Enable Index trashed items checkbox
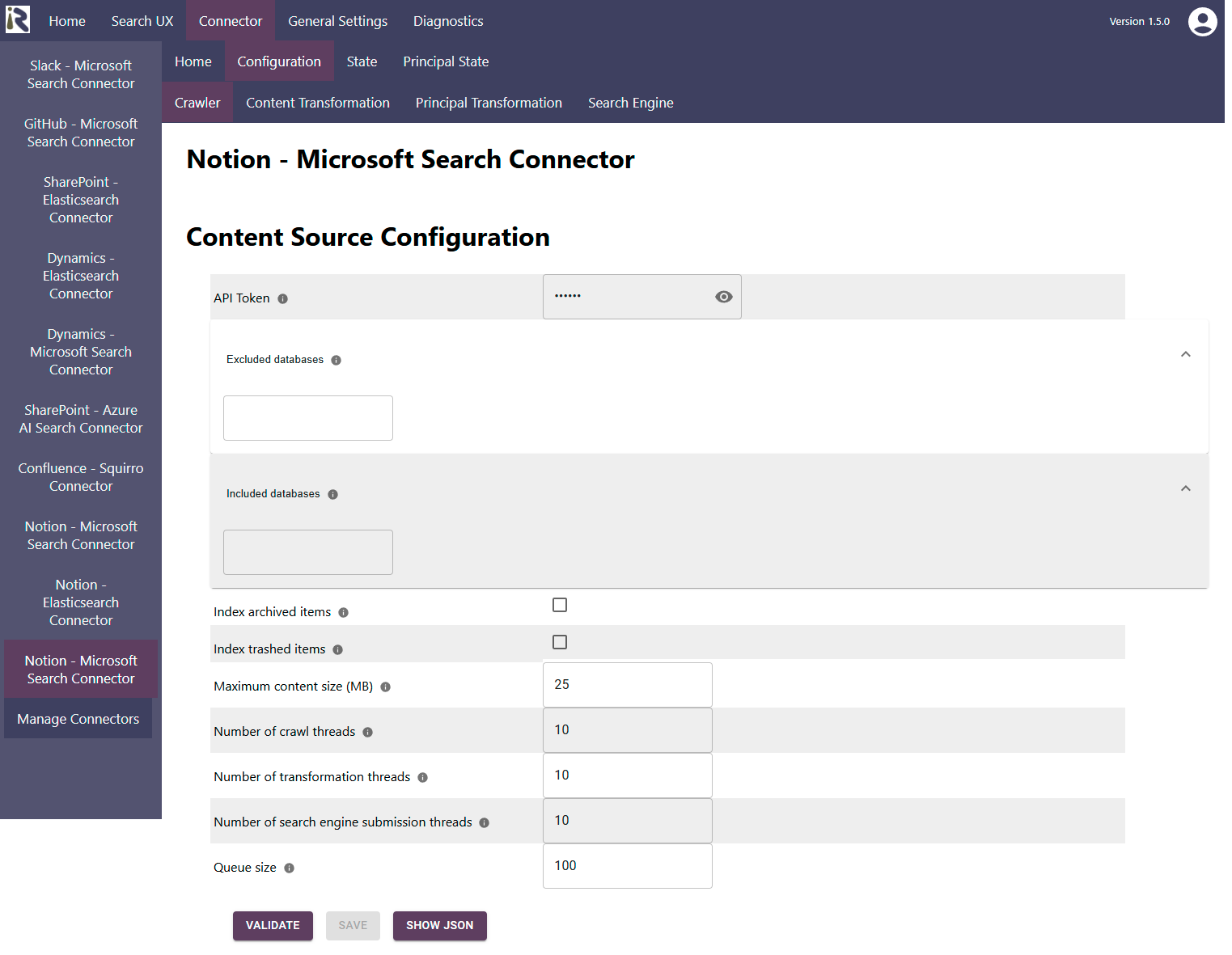 [560, 642]
